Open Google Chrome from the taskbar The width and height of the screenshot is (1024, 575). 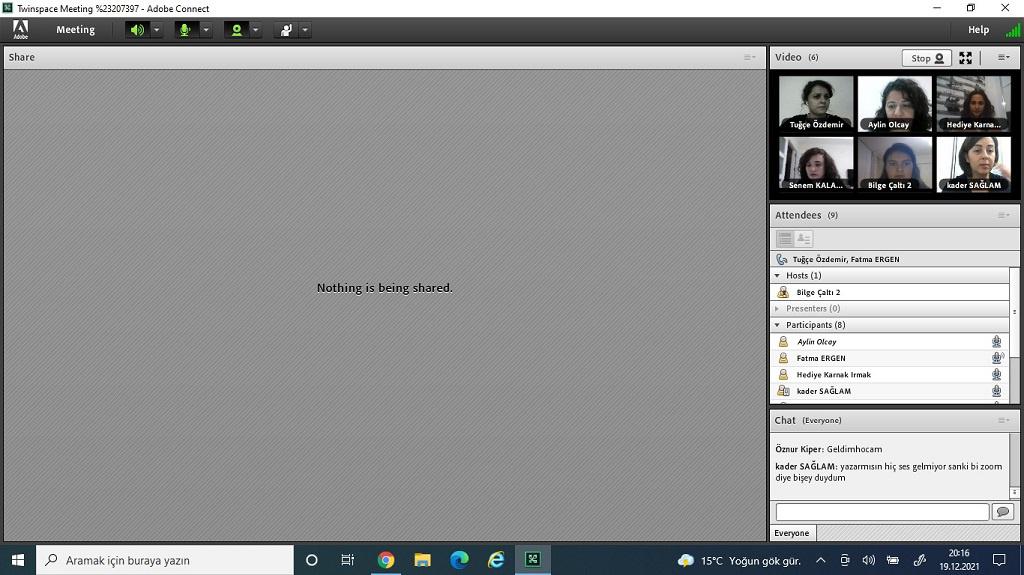coord(386,560)
